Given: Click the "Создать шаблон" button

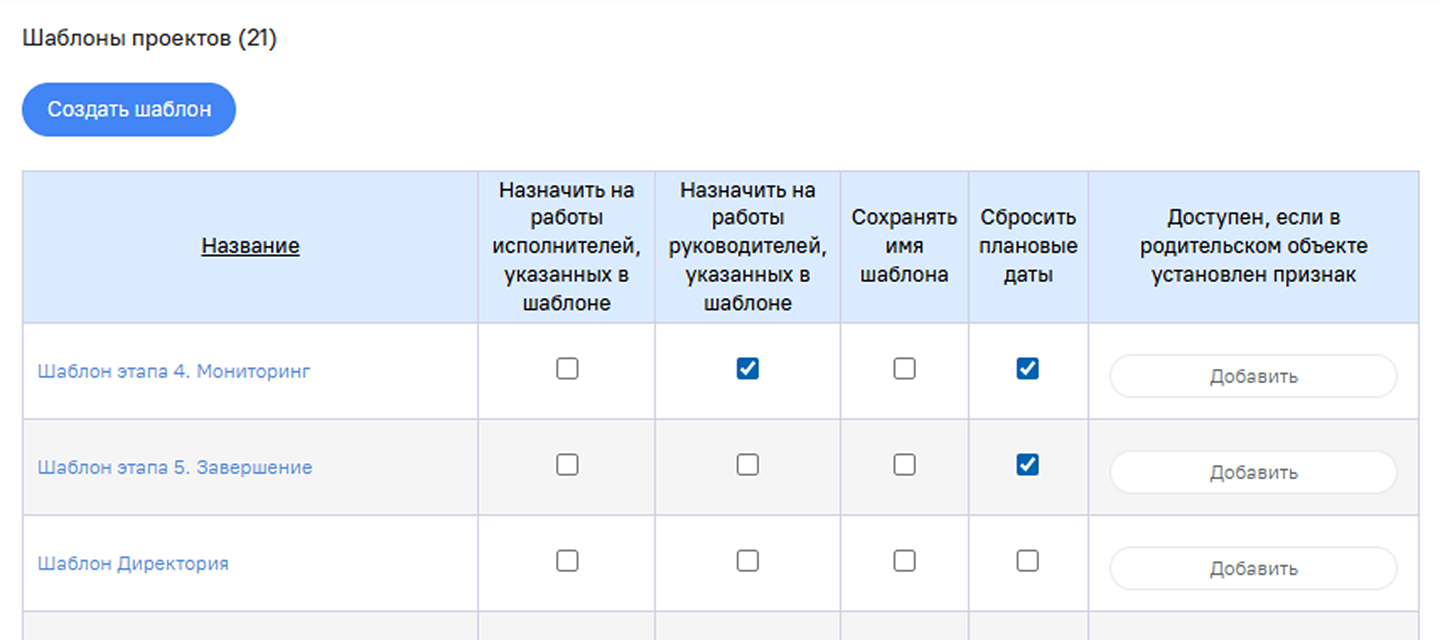Looking at the screenshot, I should point(129,109).
